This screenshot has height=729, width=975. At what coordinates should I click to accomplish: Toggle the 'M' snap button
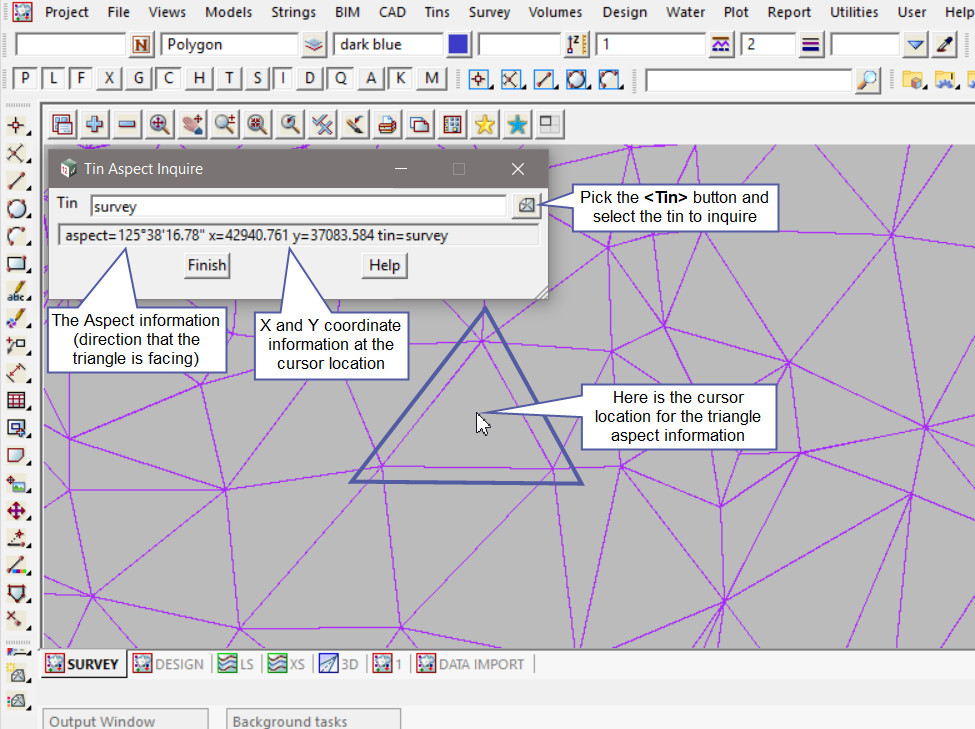[x=431, y=79]
